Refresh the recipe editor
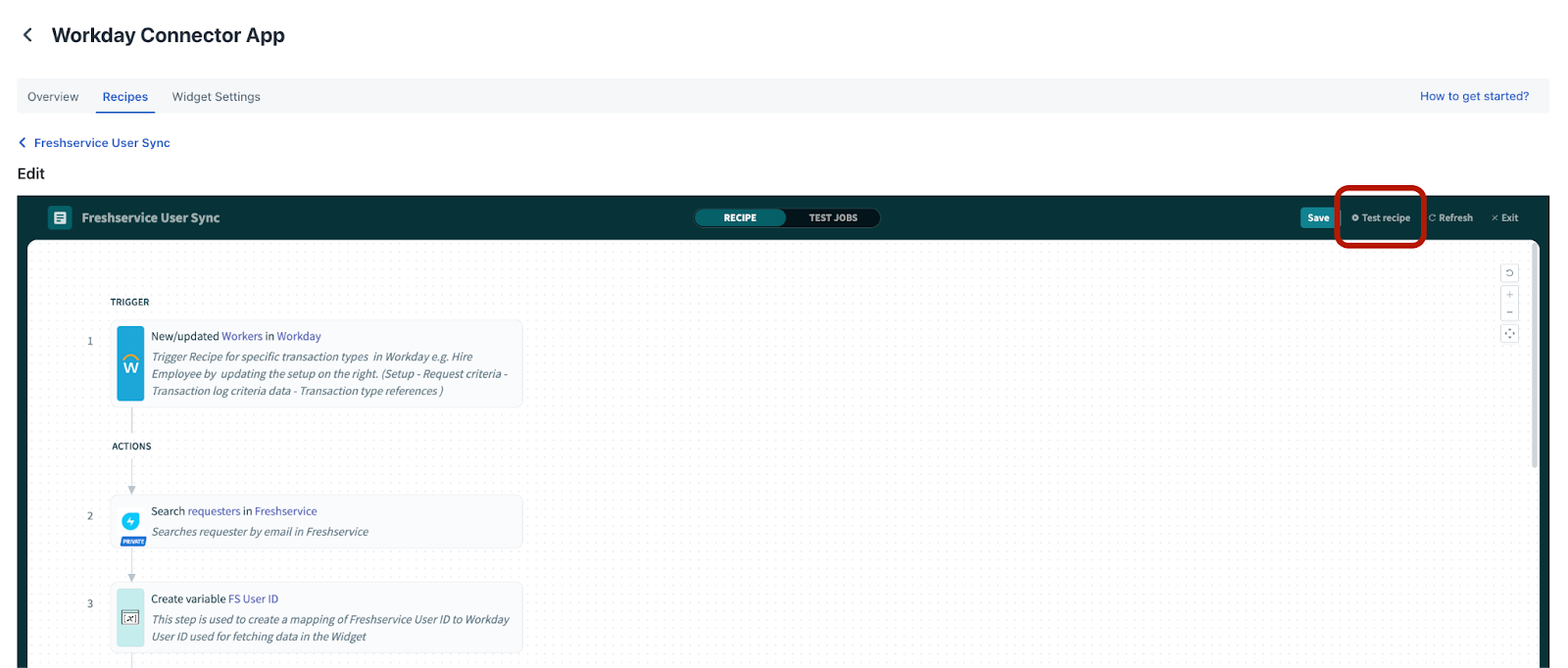Screen dimensions: 1568x668 (1451, 217)
